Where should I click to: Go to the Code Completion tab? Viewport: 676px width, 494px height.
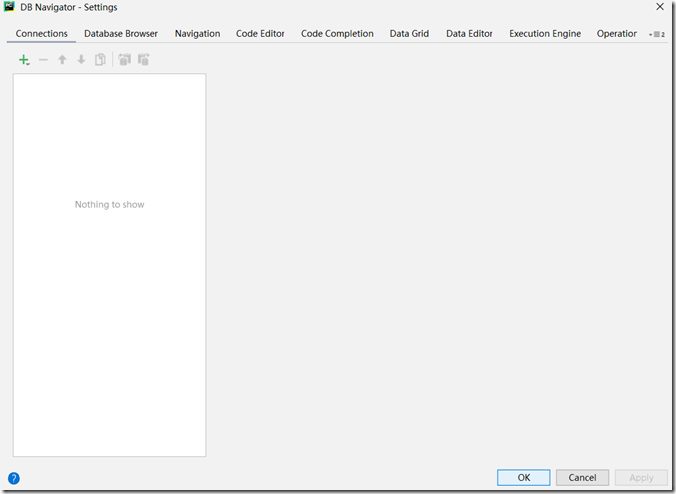[337, 34]
